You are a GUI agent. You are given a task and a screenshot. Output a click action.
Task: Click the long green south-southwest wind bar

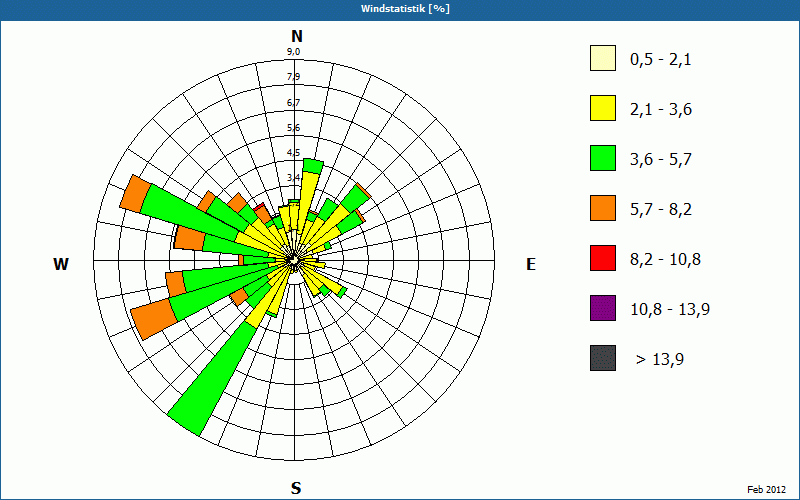tap(212, 380)
